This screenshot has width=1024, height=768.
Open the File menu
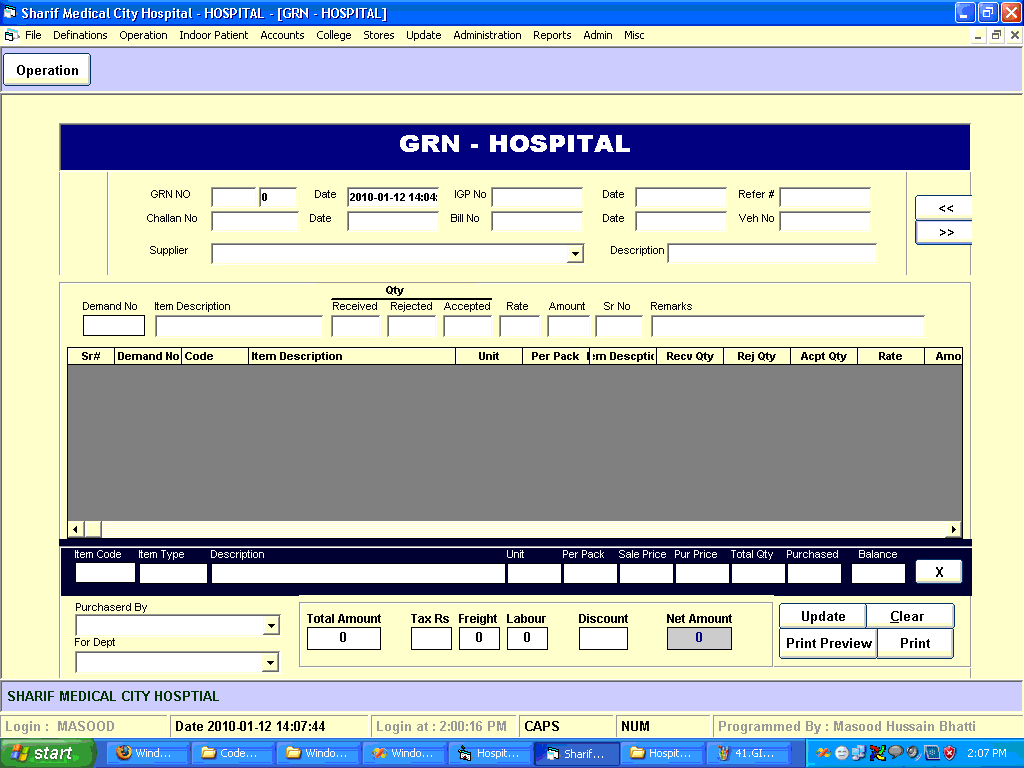tap(33, 35)
